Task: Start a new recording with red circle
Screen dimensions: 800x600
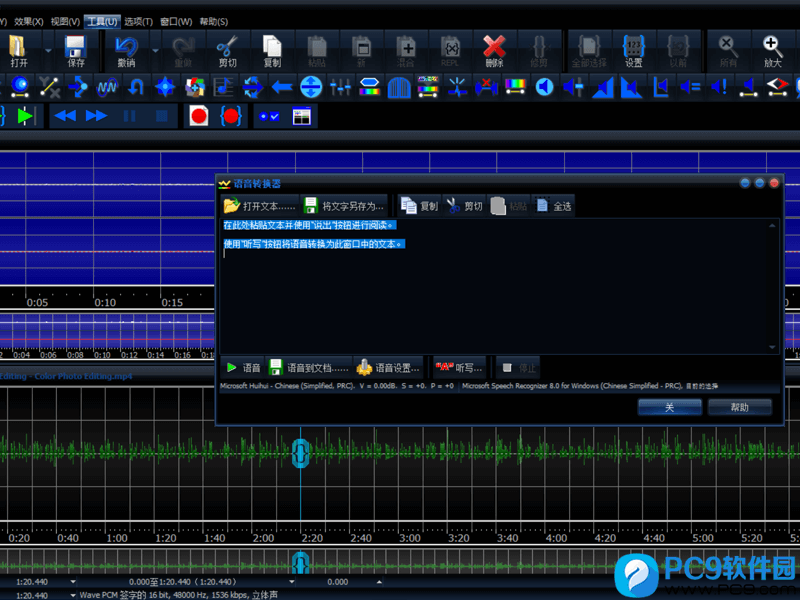Action: (x=198, y=116)
